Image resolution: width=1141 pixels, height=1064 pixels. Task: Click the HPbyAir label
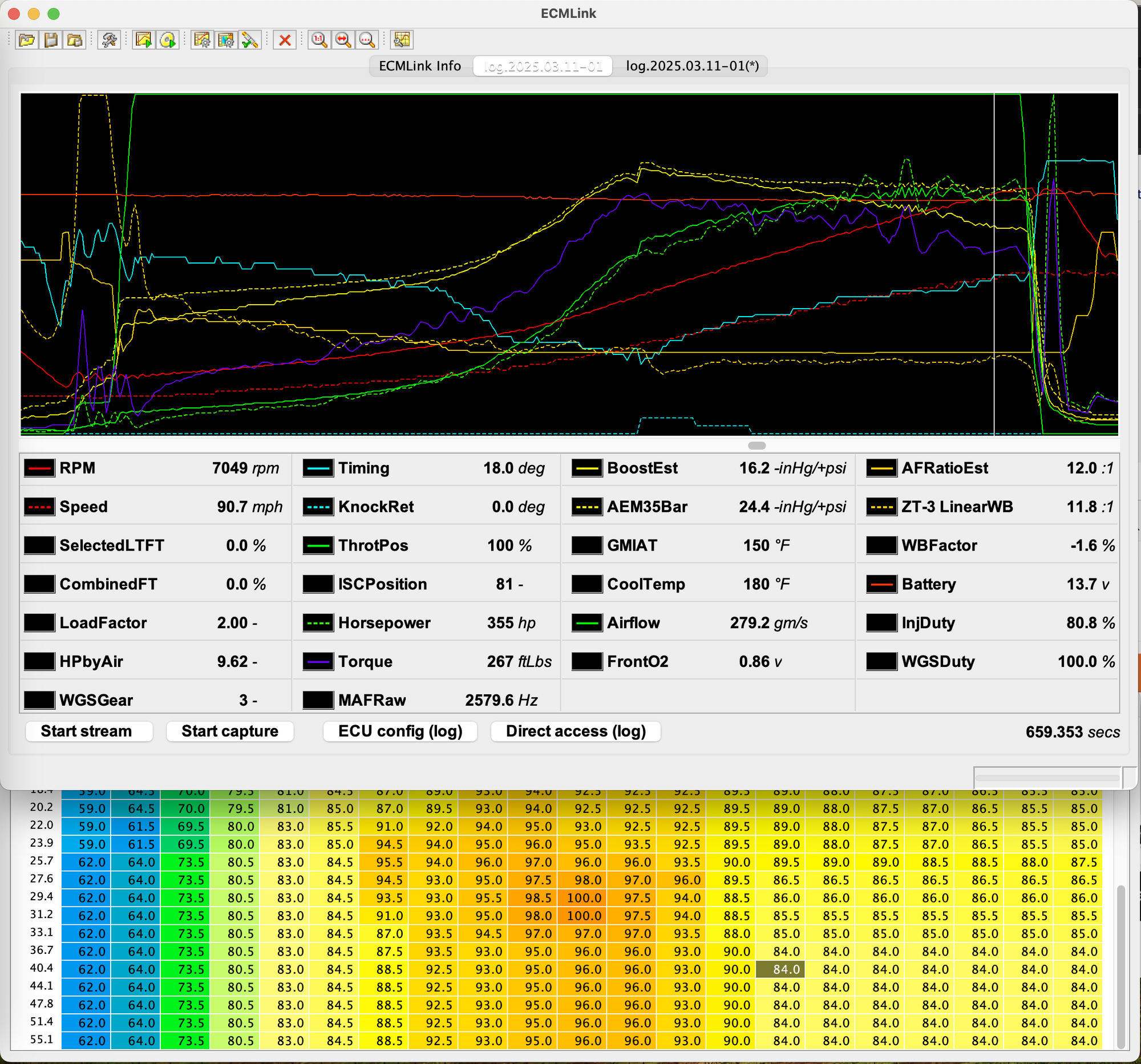(91, 662)
